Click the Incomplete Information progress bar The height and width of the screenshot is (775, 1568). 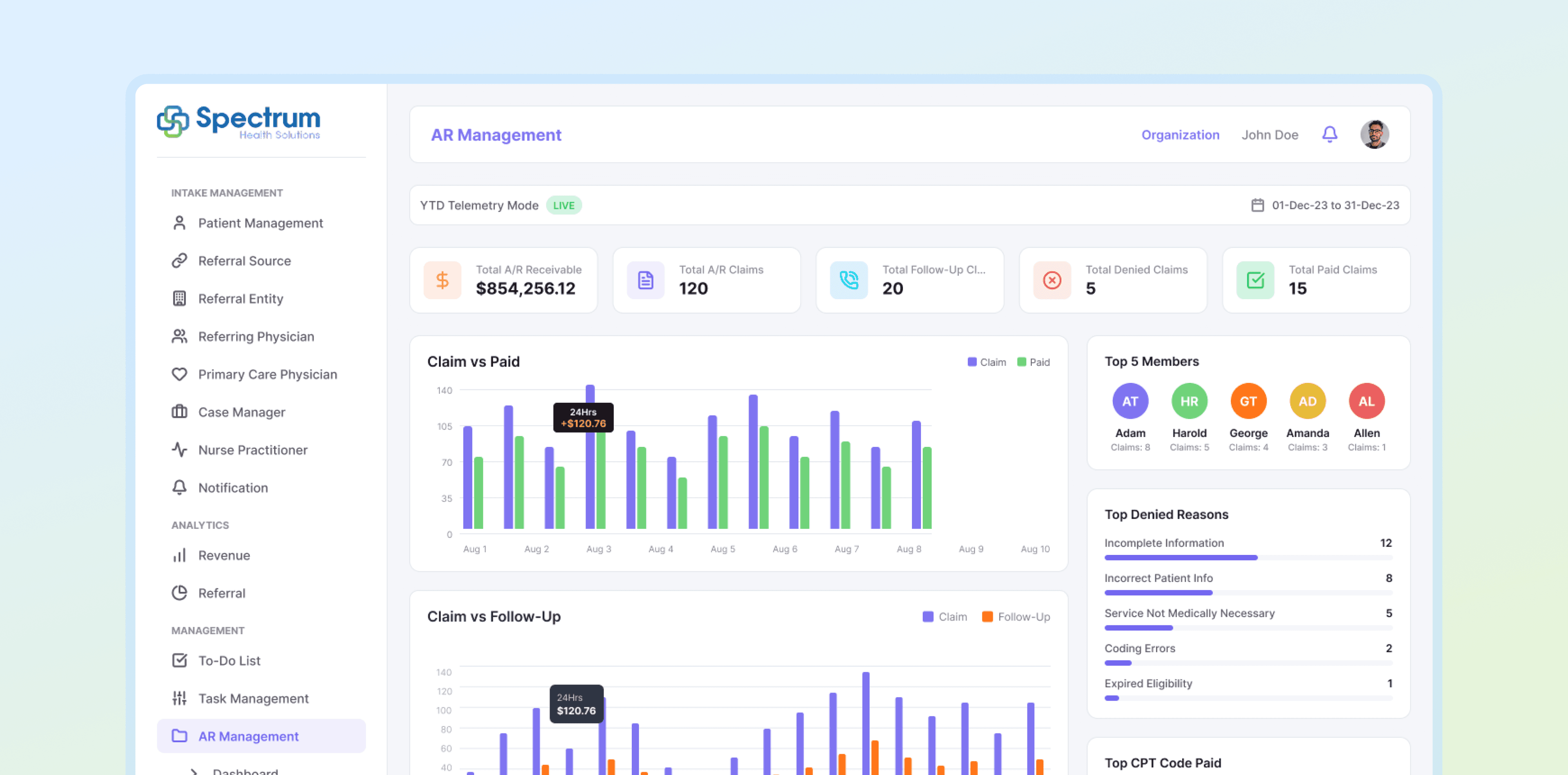[x=1248, y=557]
